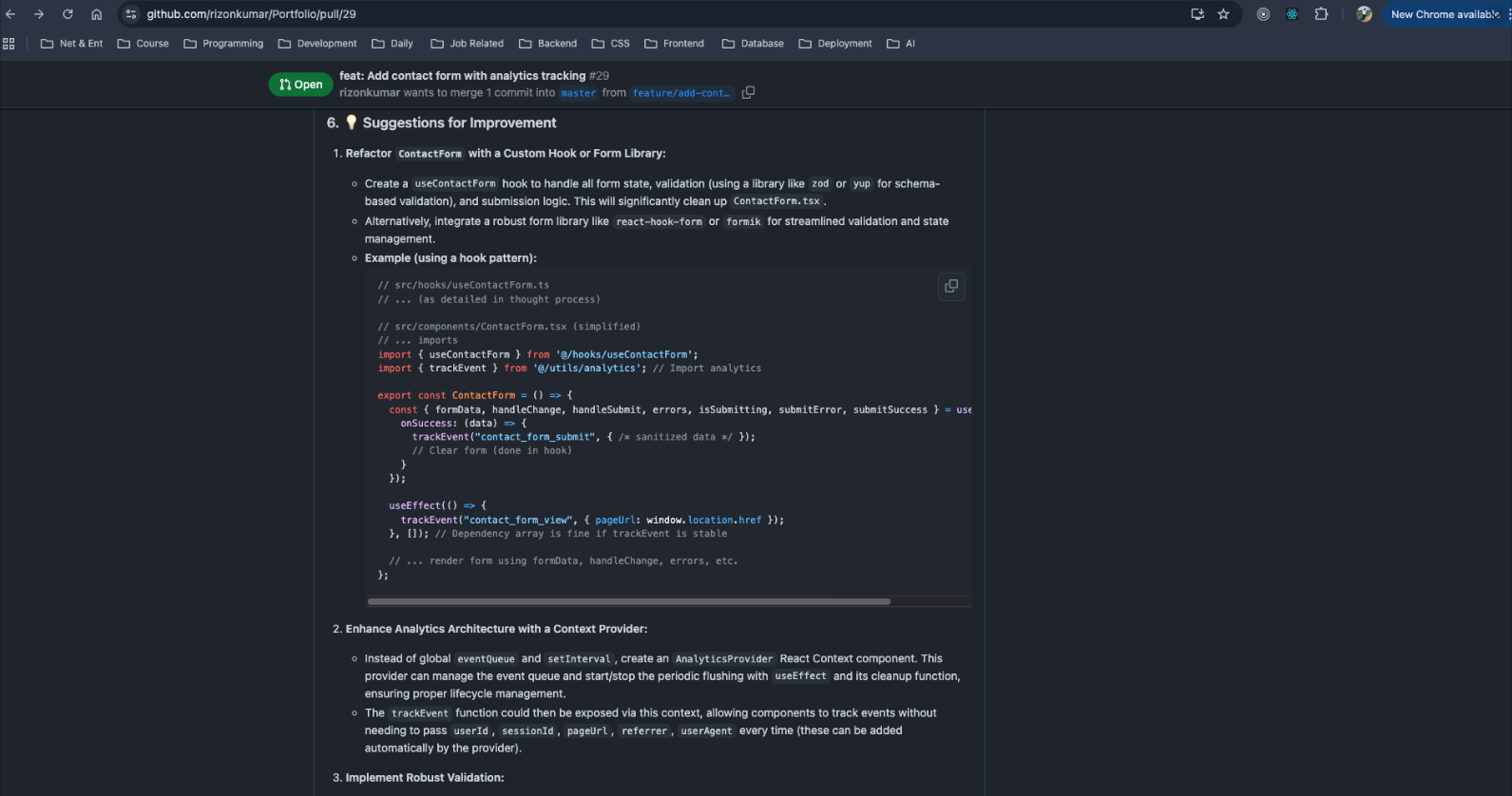
Task: Click the 'Example (using a hook pattern):' text
Action: pyautogui.click(x=450, y=258)
